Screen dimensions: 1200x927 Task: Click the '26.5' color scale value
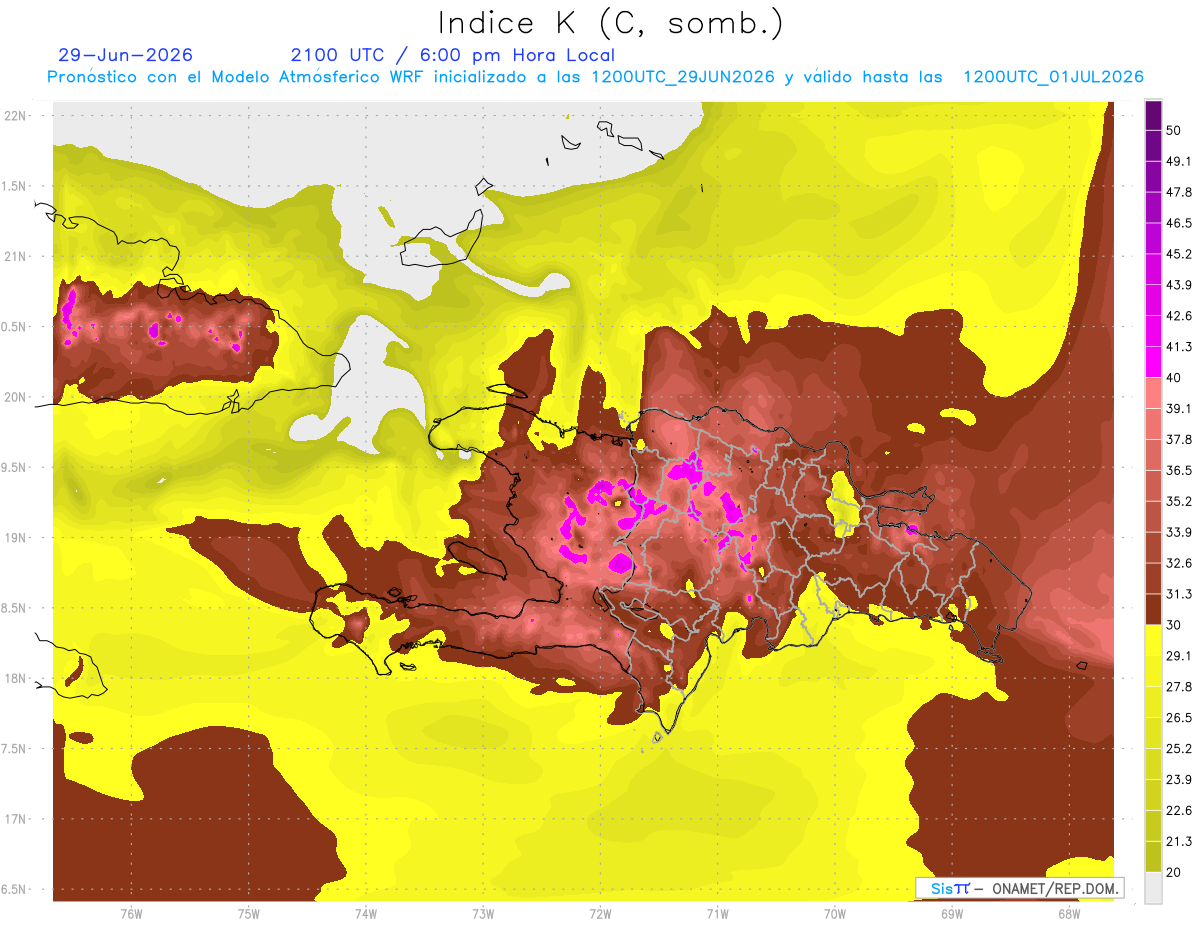(1179, 718)
